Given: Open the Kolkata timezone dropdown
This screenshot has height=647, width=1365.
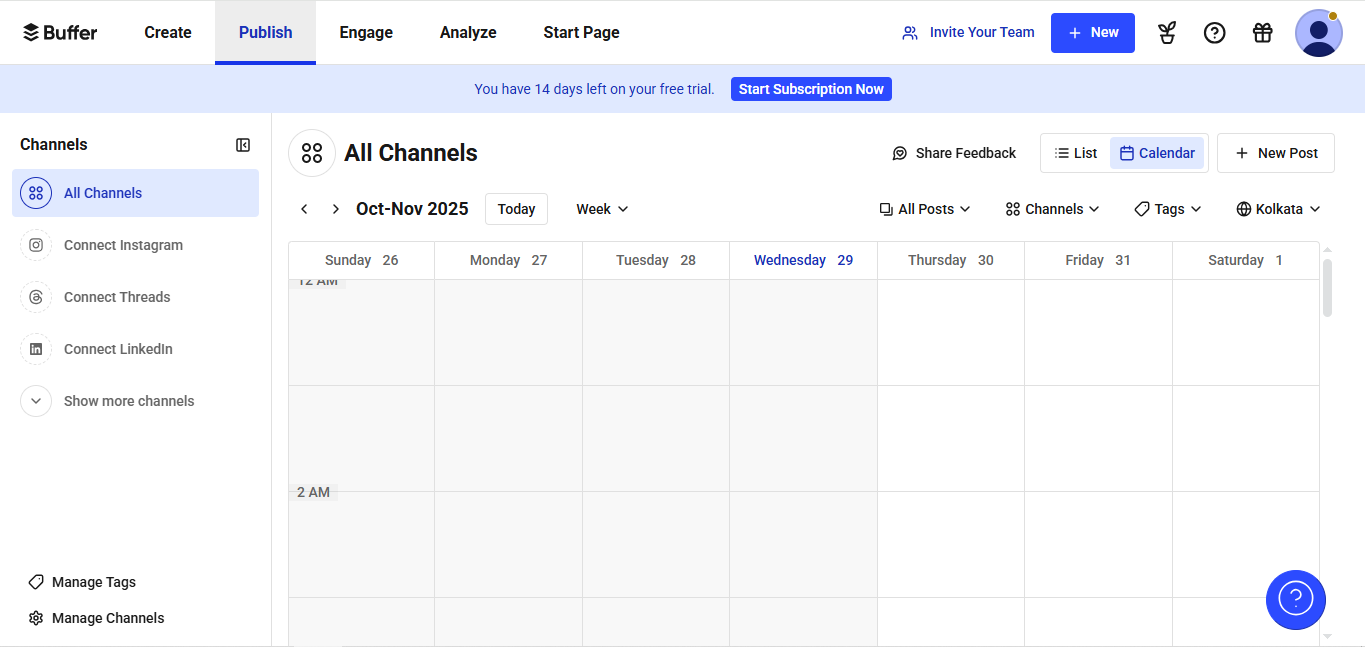Looking at the screenshot, I should 1278,209.
